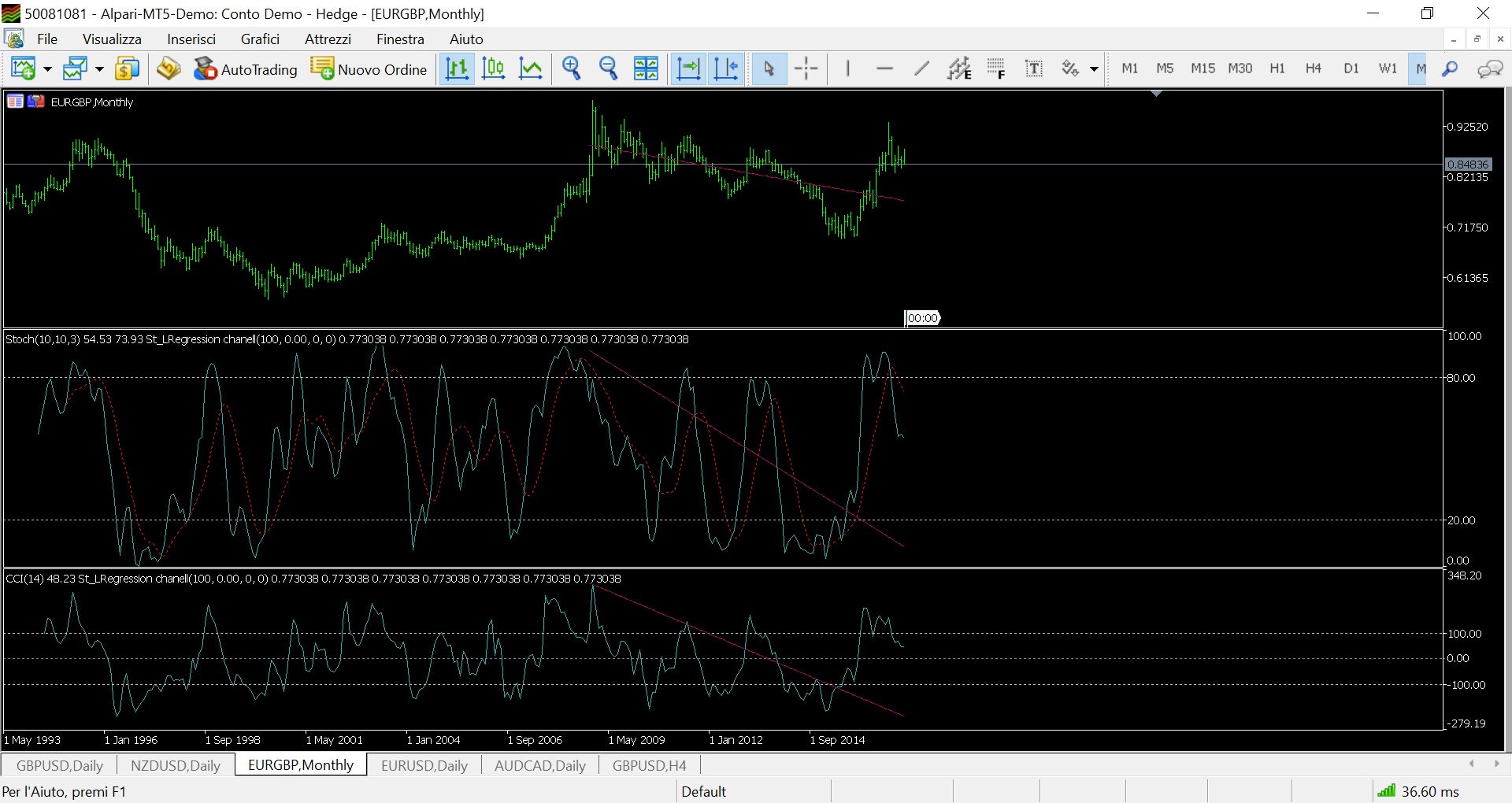Open the search magnifier in the toolbar
This screenshot has width=1512, height=803.
pyautogui.click(x=1450, y=69)
